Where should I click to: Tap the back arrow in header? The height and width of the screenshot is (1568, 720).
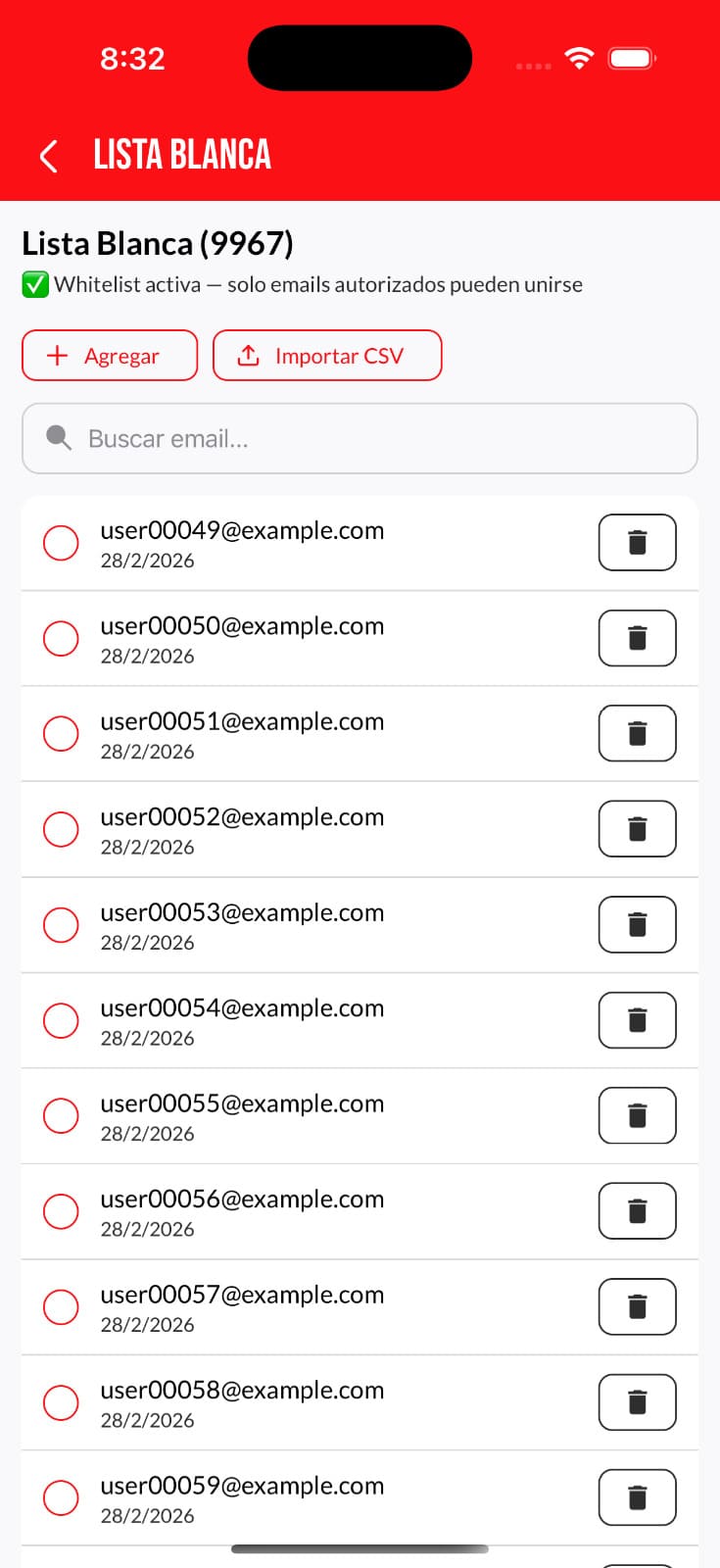[49, 156]
